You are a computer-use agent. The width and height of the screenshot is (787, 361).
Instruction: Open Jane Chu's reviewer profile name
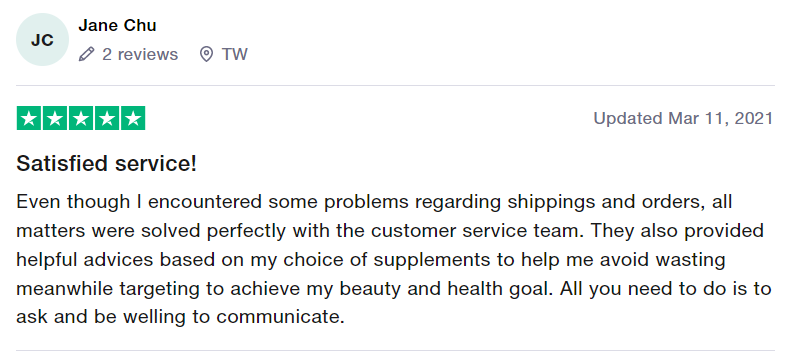tap(117, 25)
